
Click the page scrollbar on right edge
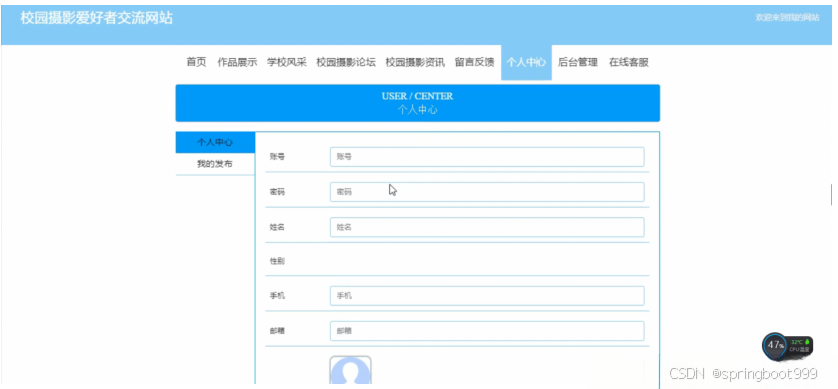click(x=832, y=194)
